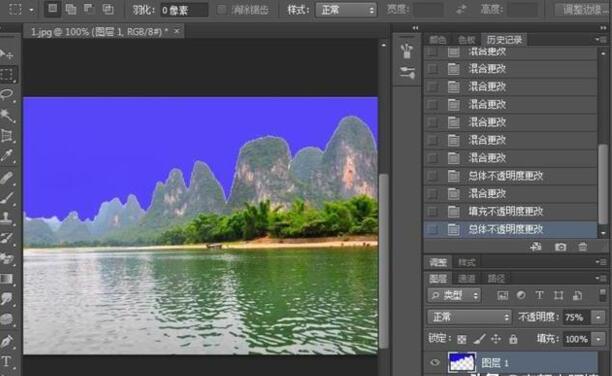This screenshot has width=612, height=376.
Task: Toggle layer filtering switch on or off
Action: pos(602,295)
